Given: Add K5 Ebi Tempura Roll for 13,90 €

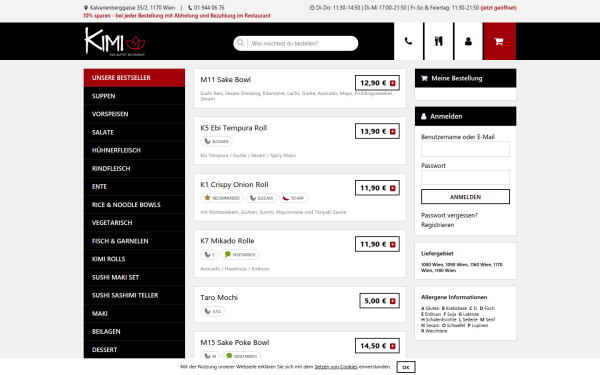Looking at the screenshot, I should click(x=377, y=131).
